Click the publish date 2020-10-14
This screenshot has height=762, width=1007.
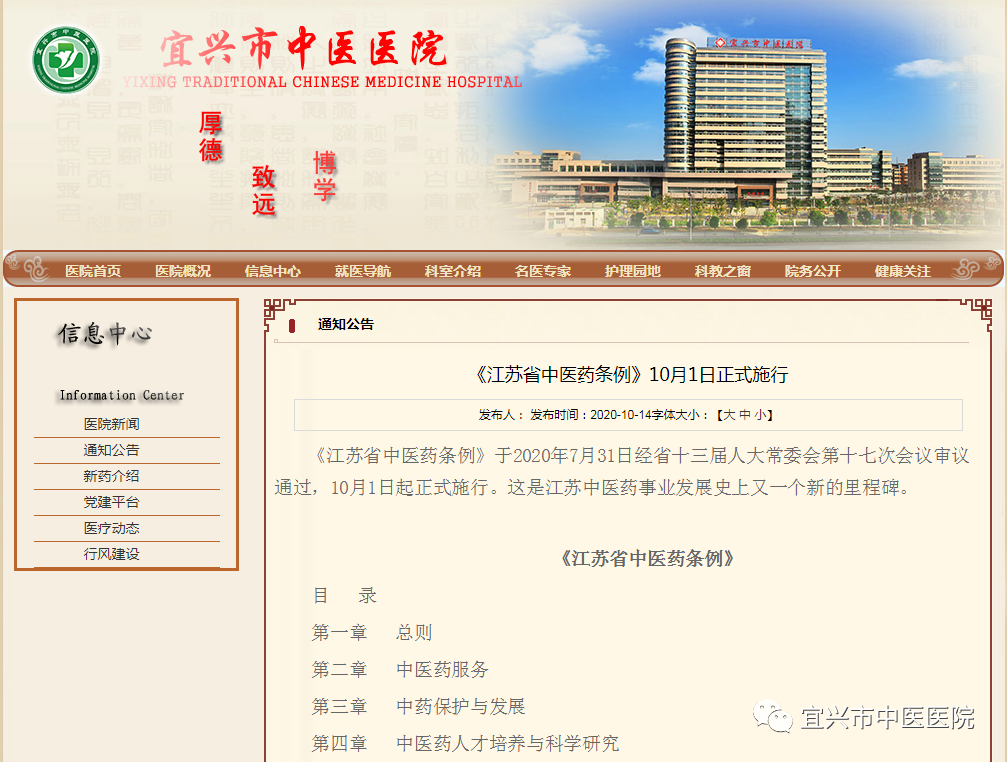tap(620, 415)
